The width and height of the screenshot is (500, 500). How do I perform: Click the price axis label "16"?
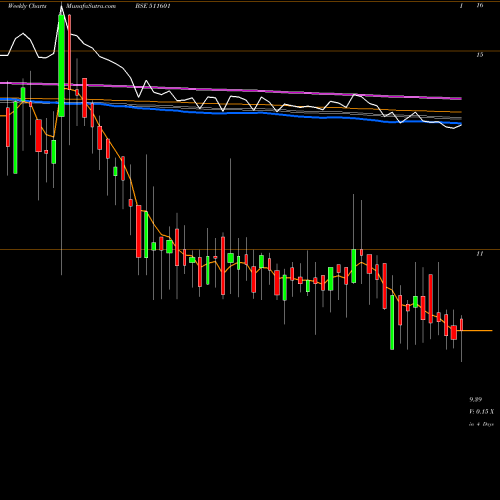(x=480, y=5)
